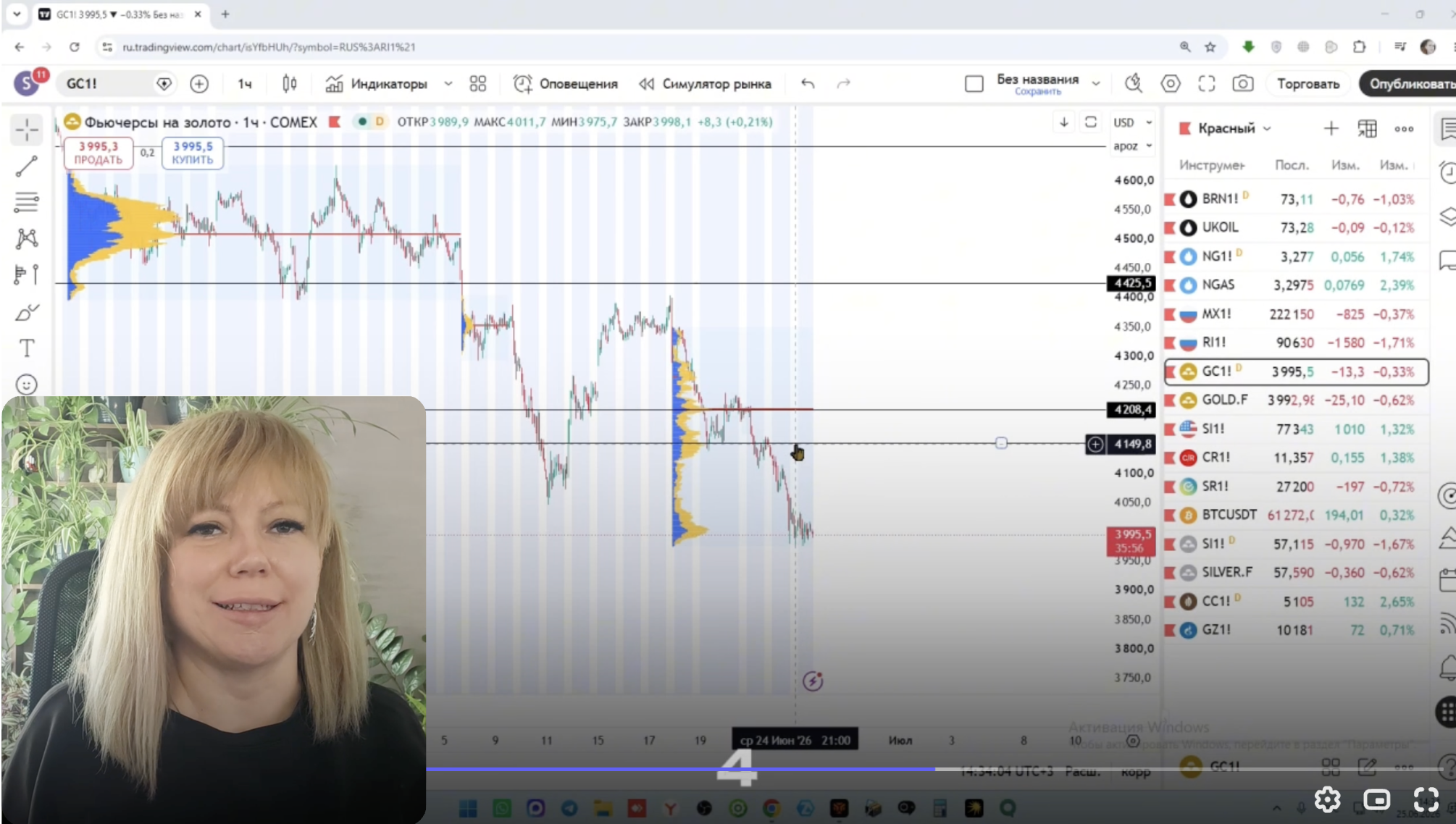1456x824 pixels.
Task: Open chart settings hexagon icon
Action: [1170, 84]
